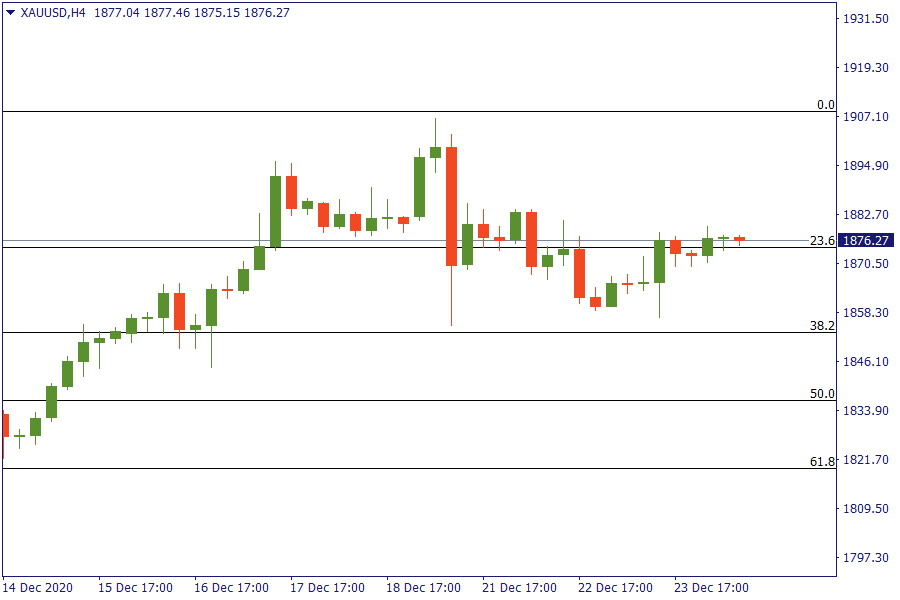Click the 17 Dec 17:00 time label

click(x=327, y=587)
